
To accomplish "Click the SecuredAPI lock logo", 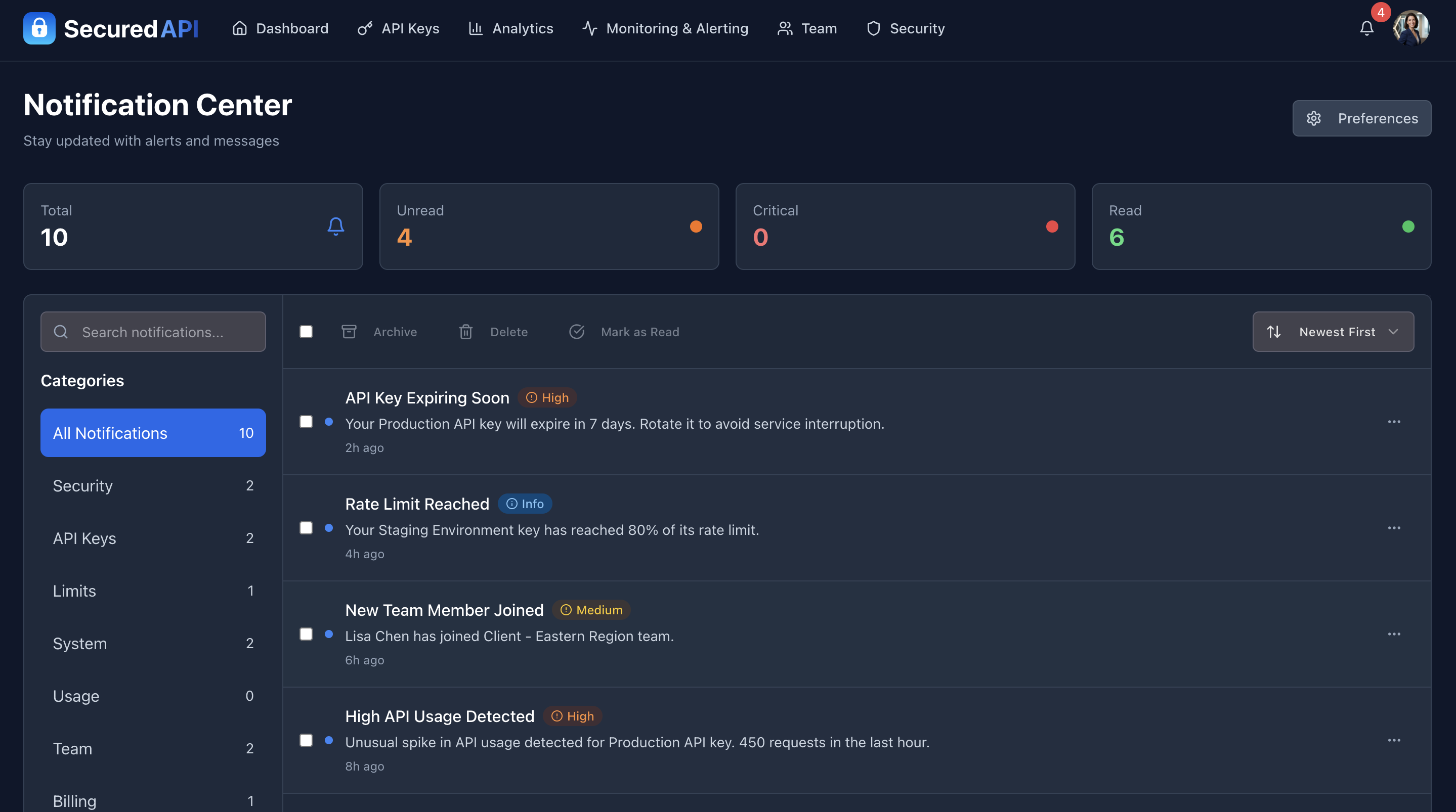I will coord(38,28).
